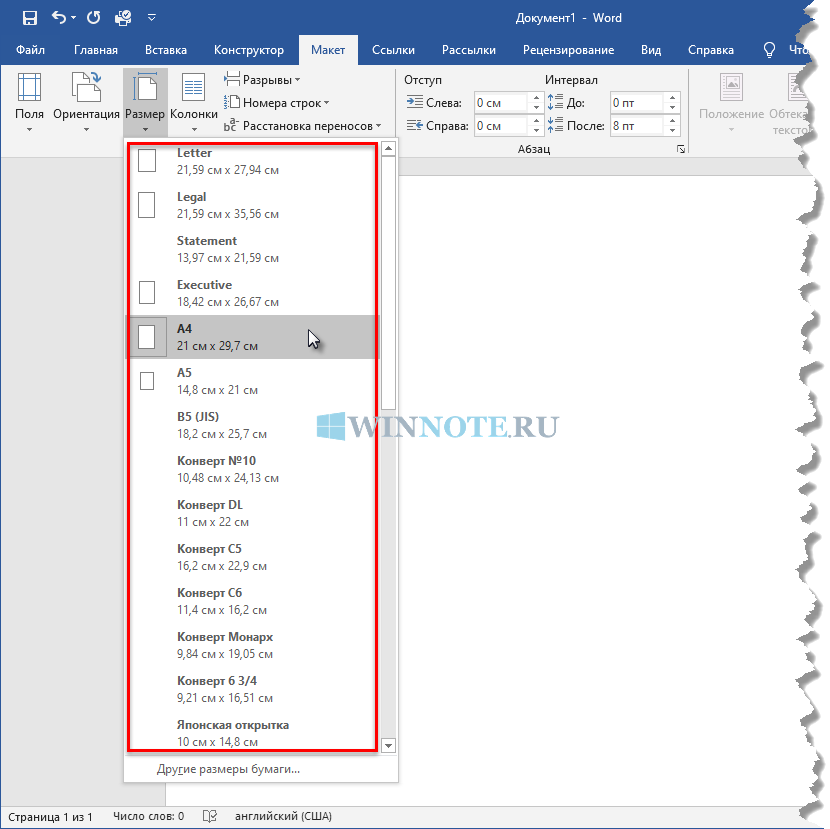Switch to the Ссылки tab

(x=393, y=50)
